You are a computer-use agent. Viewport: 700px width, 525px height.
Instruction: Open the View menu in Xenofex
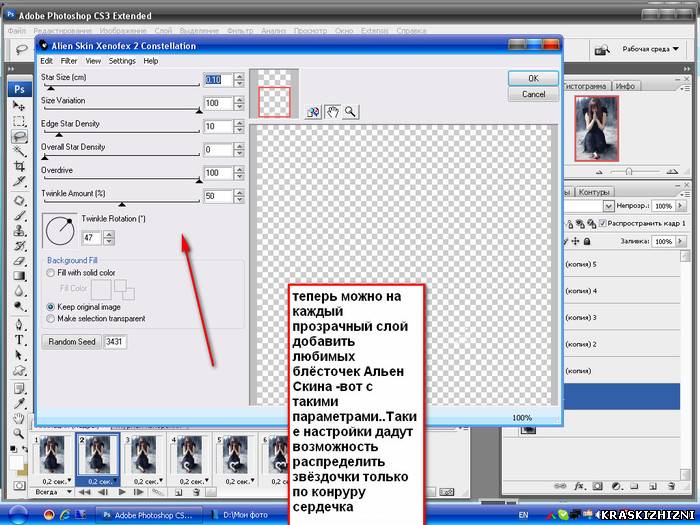click(x=93, y=61)
